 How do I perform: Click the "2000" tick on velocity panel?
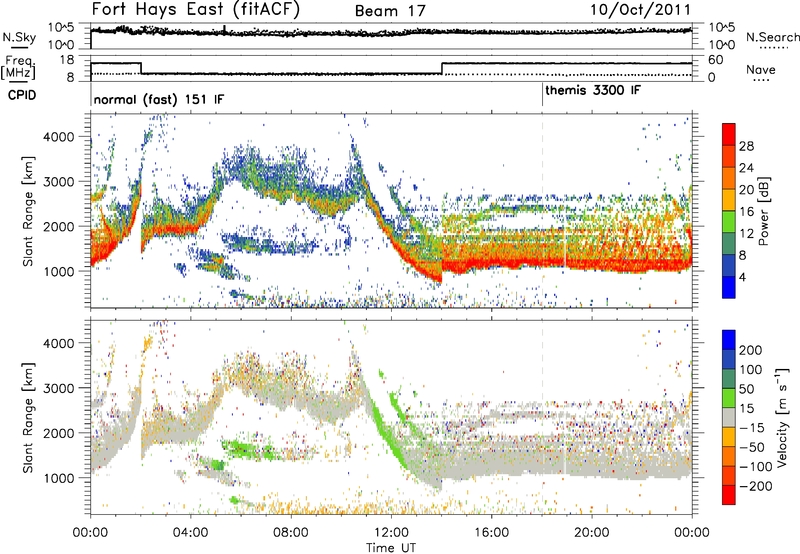click(x=58, y=433)
